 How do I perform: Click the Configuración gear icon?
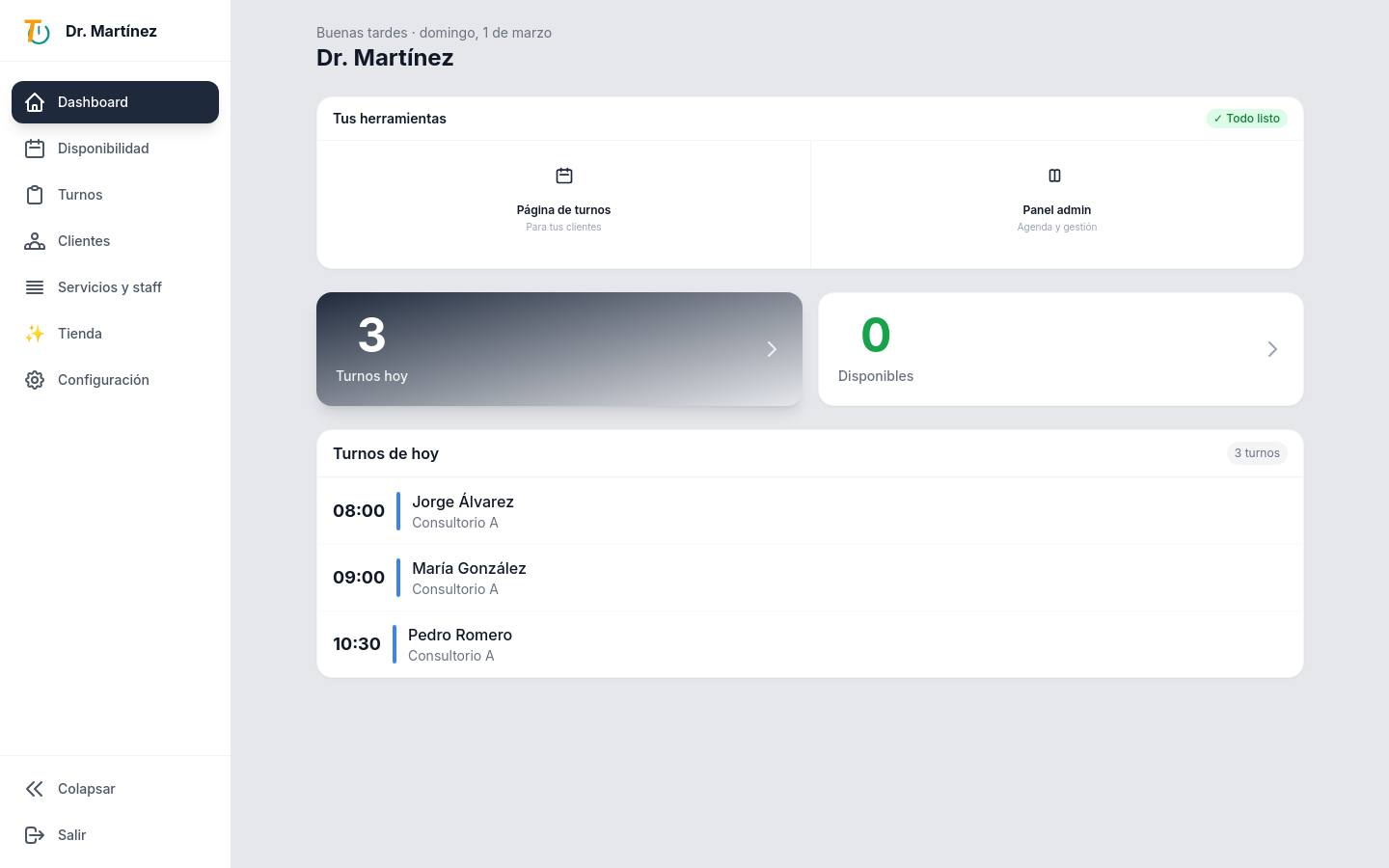[x=35, y=379]
